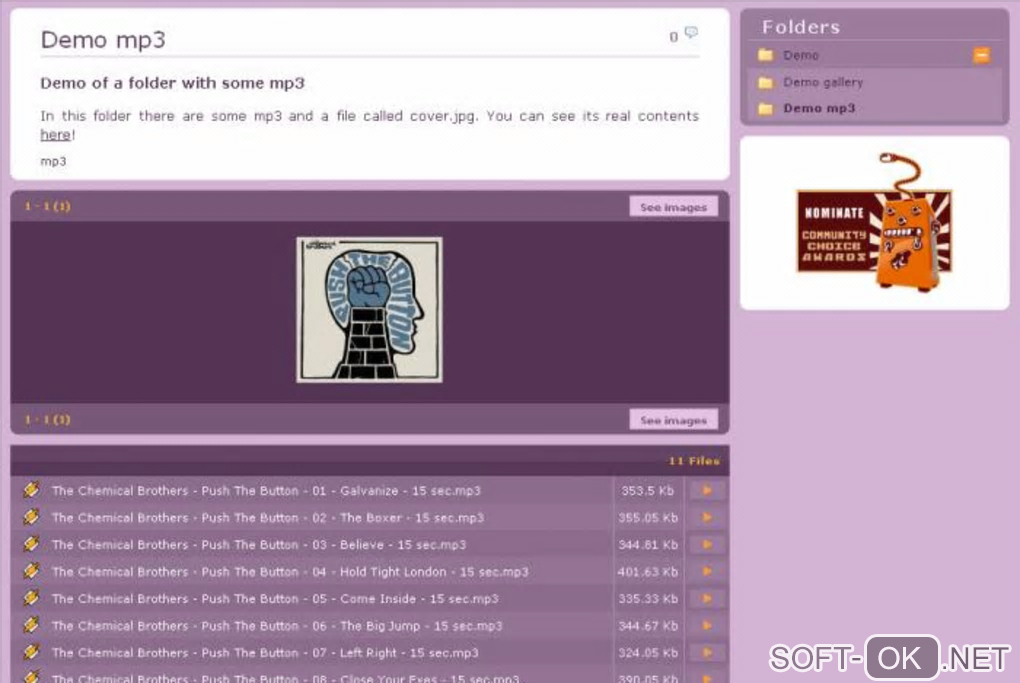1020x683 pixels.
Task: Click the '11 Files' count label
Action: [694, 461]
